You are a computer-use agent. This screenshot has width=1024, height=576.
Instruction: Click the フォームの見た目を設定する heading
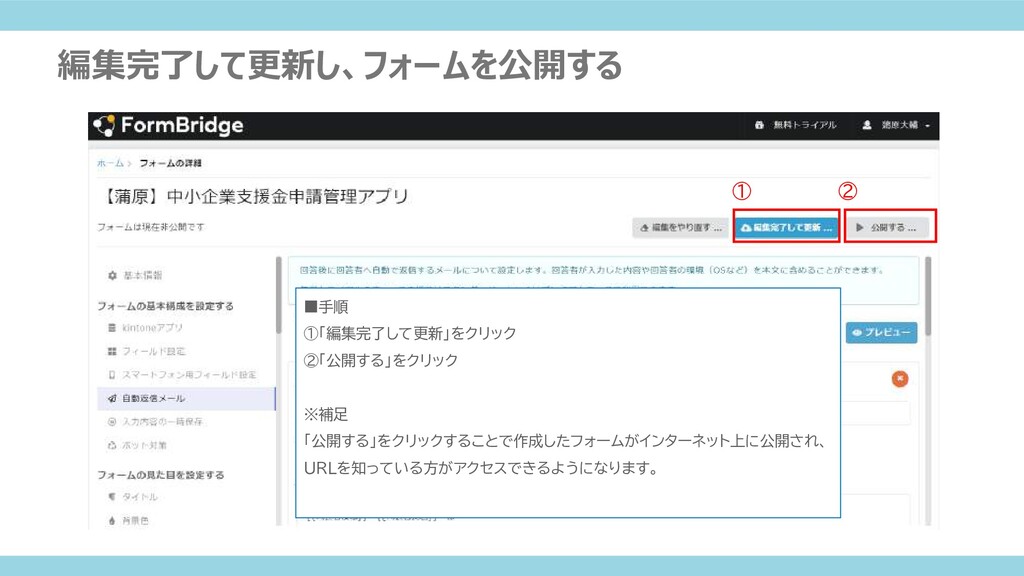(x=161, y=475)
